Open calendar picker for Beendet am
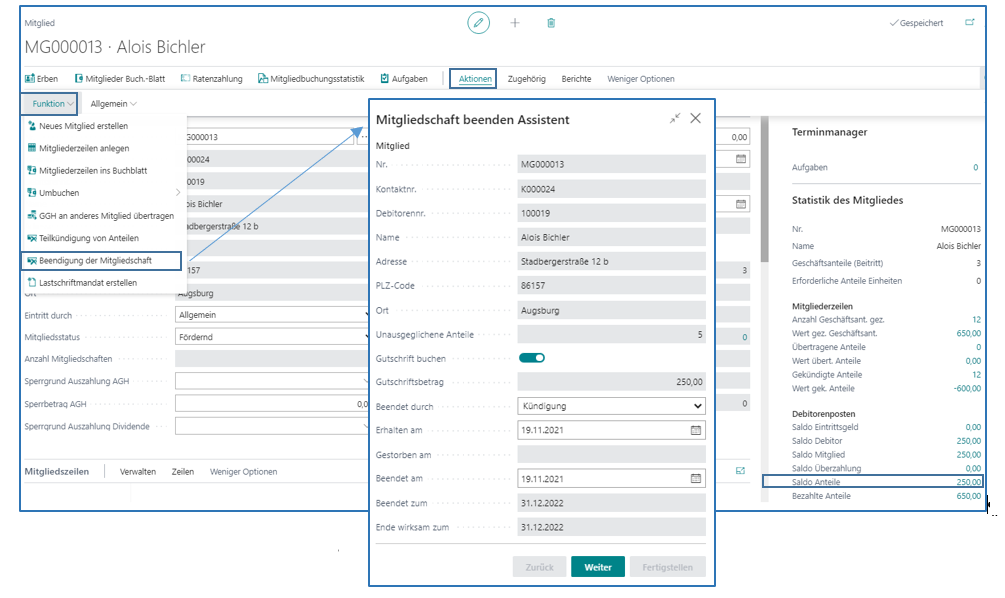The image size is (1005, 598). (696, 478)
